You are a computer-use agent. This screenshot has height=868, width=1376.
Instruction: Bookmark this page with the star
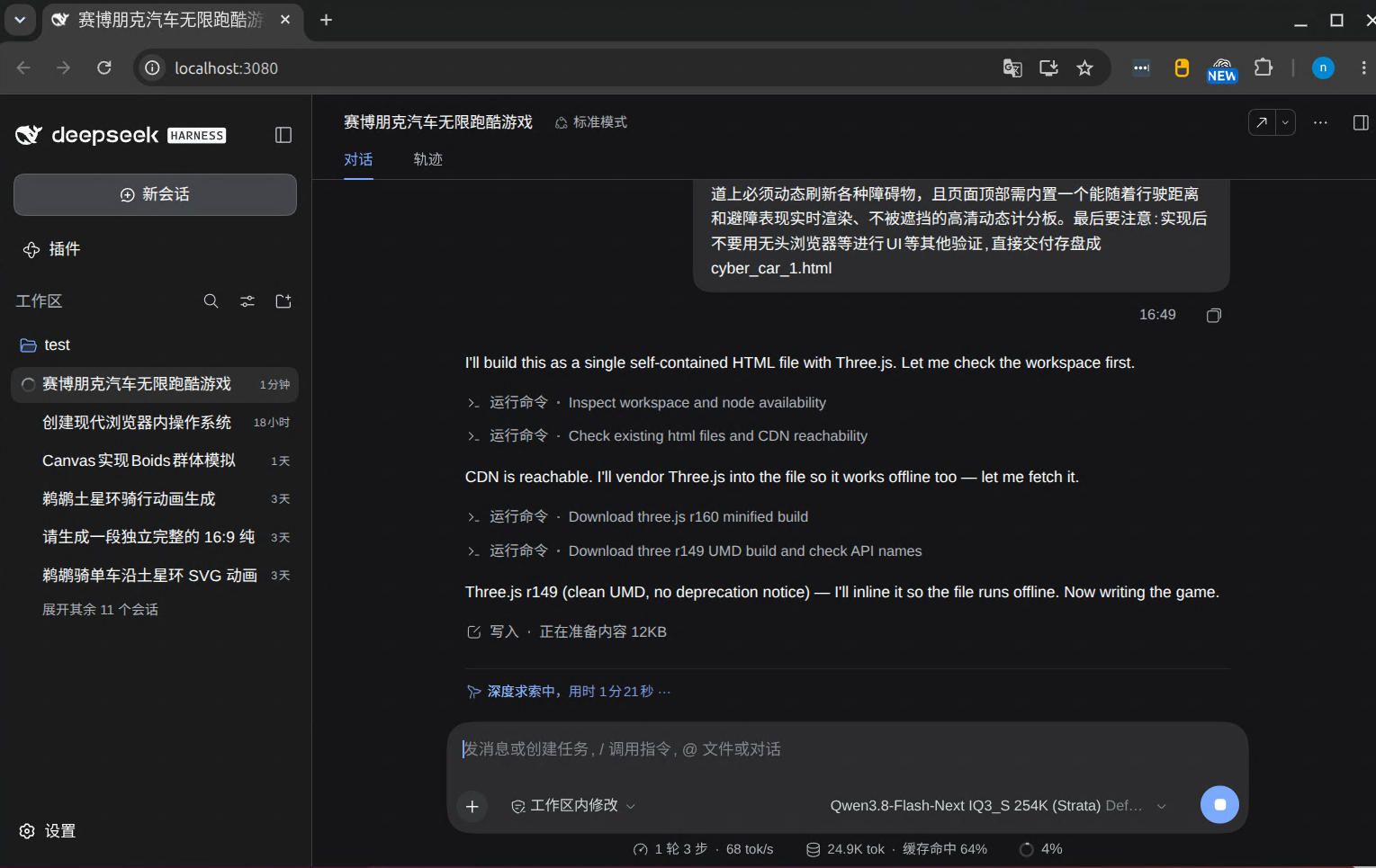[x=1085, y=68]
